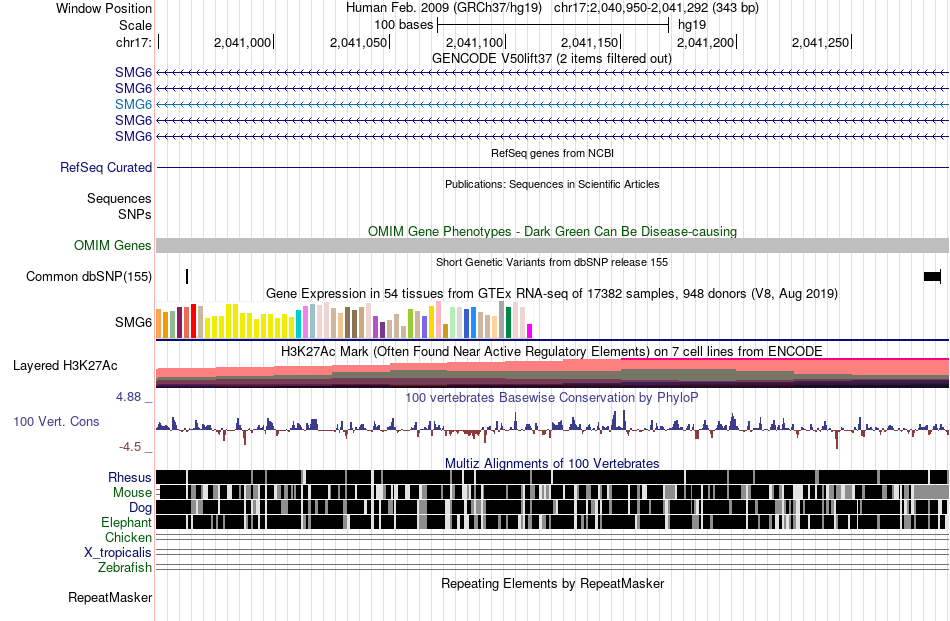Open GTEx Gene Expression track title
Image resolution: width=950 pixels, height=621 pixels.
click(x=552, y=294)
